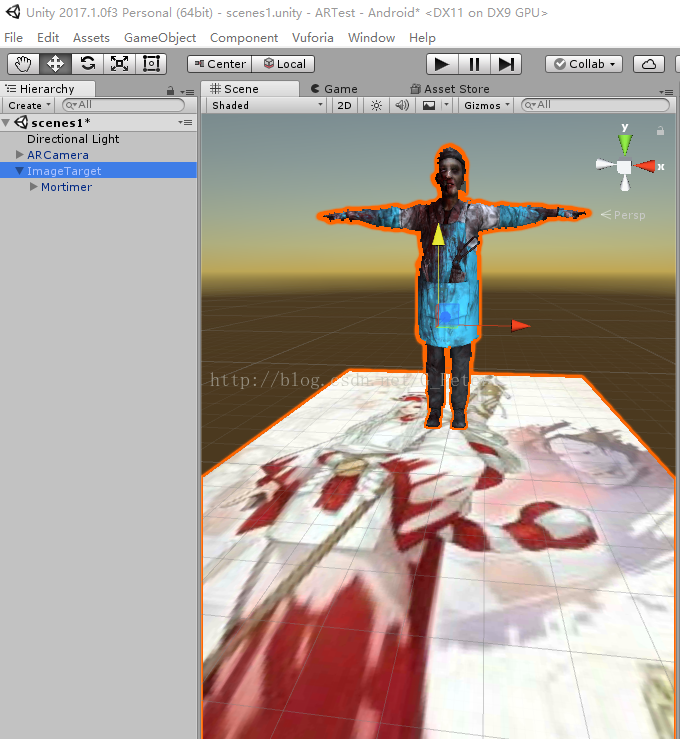Open the GameObject menu
Screen dimensions: 680x739
[160, 38]
